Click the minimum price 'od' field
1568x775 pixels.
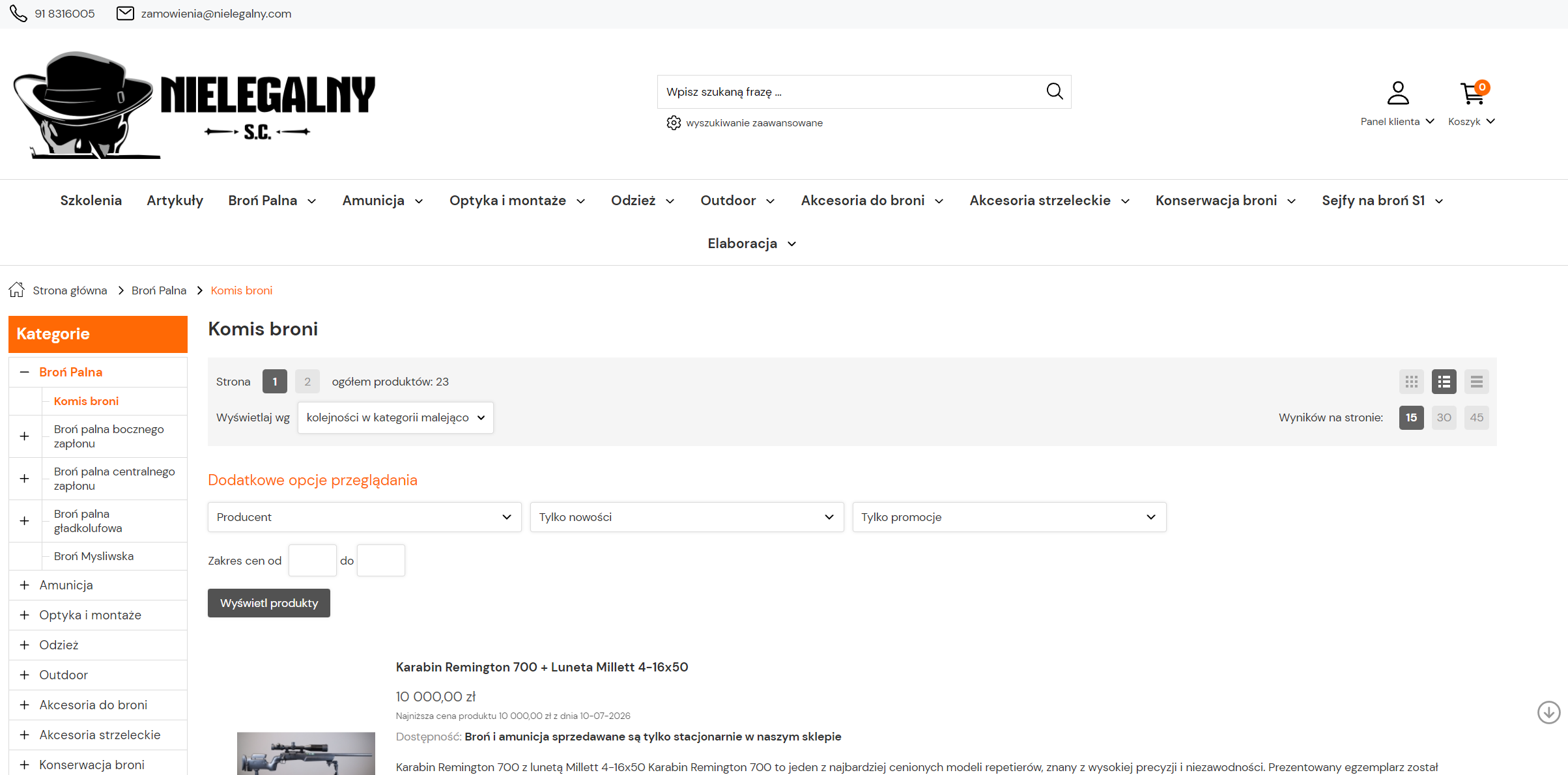click(313, 561)
